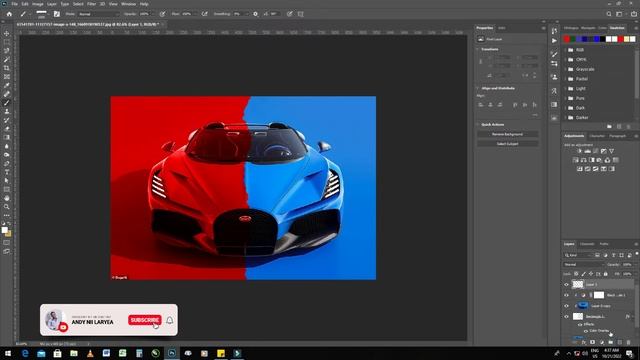Image resolution: width=640 pixels, height=360 pixels.
Task: Select the Rectangular Marquee tool
Action: [7, 42]
